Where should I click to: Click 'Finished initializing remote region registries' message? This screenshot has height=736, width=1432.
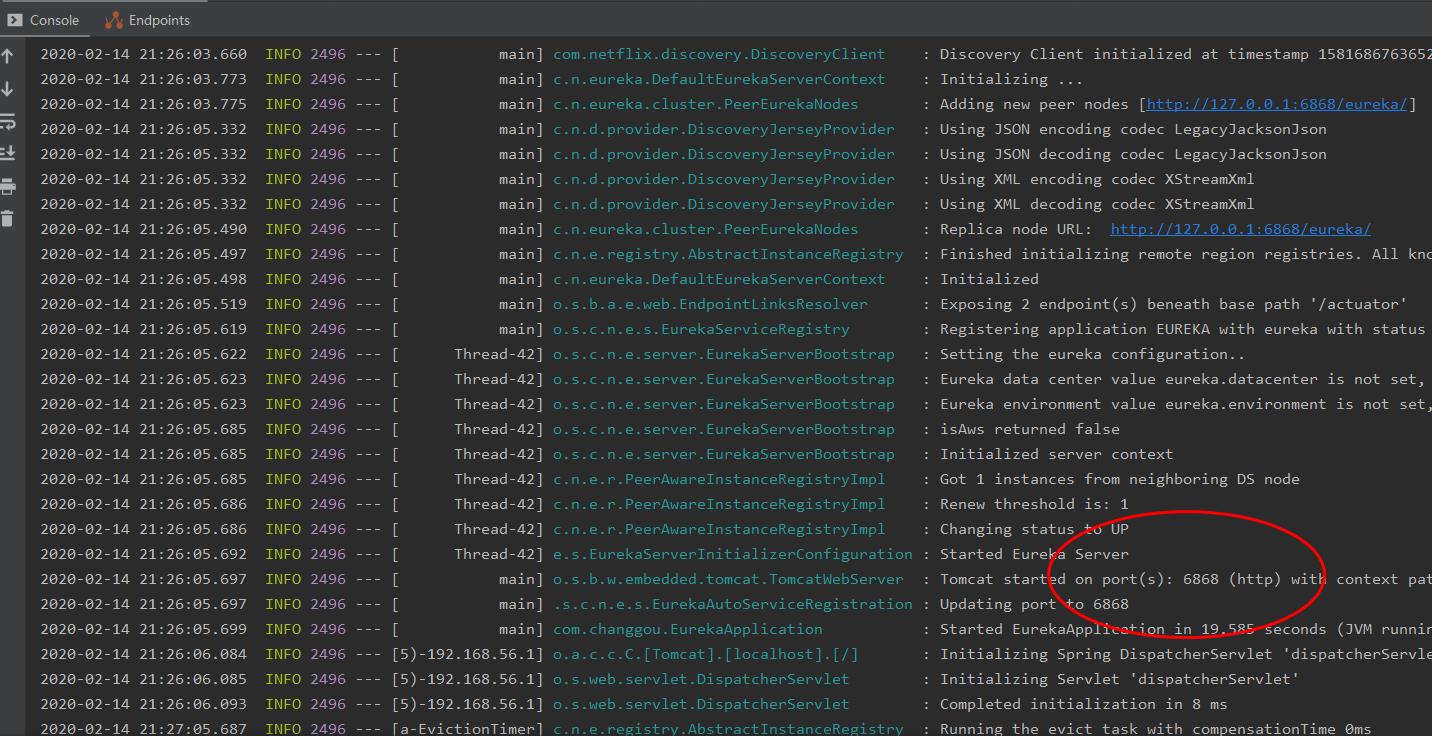point(1185,254)
